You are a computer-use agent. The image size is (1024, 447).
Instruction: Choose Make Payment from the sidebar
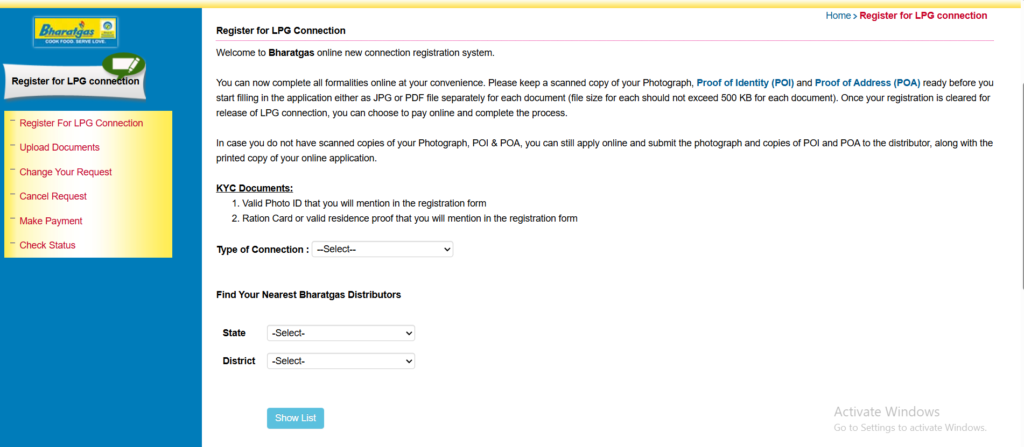[51, 221]
